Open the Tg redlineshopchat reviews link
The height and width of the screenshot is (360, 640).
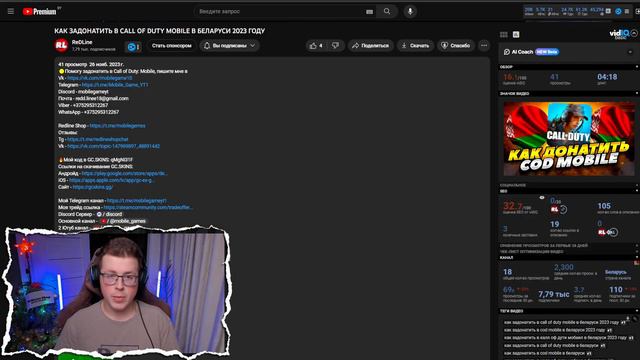[98, 139]
